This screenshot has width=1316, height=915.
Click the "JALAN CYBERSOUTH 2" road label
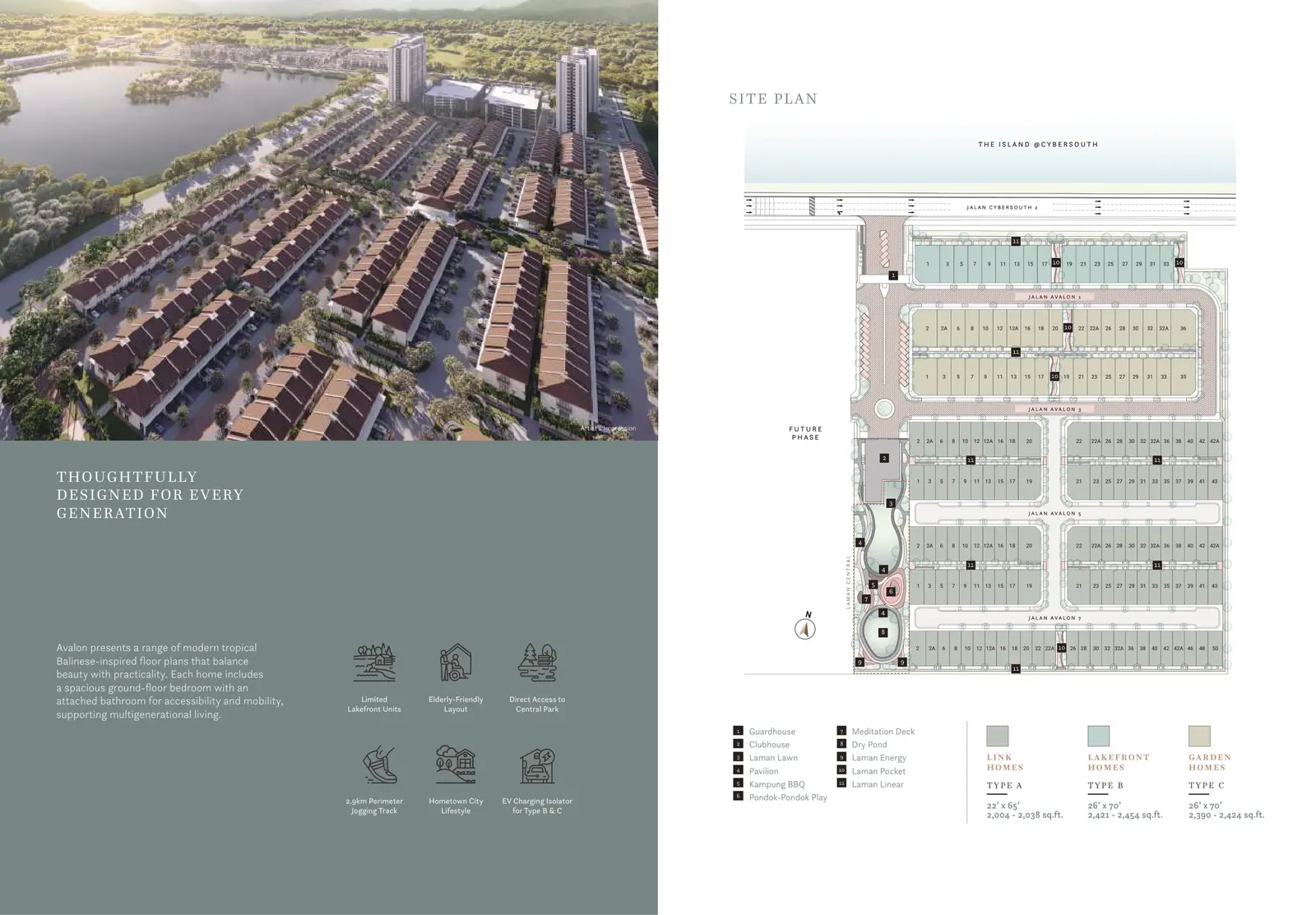(1002, 208)
